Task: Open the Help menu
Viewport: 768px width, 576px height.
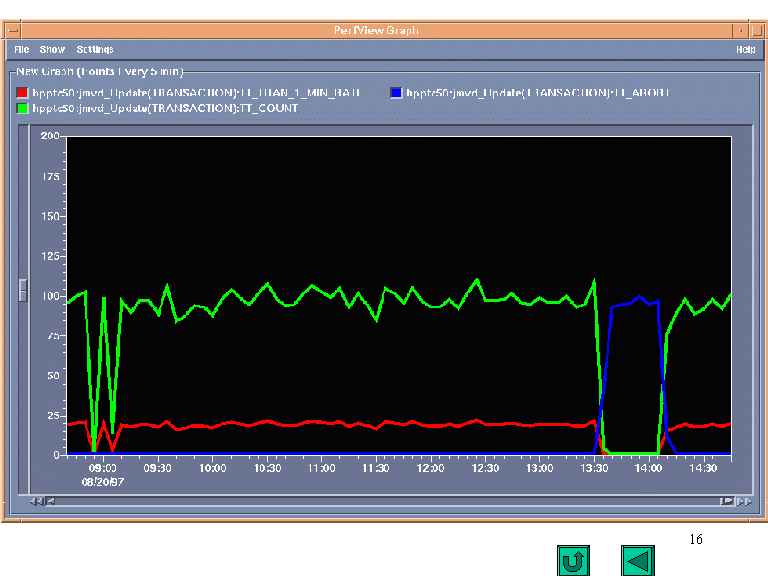Action: (x=745, y=49)
